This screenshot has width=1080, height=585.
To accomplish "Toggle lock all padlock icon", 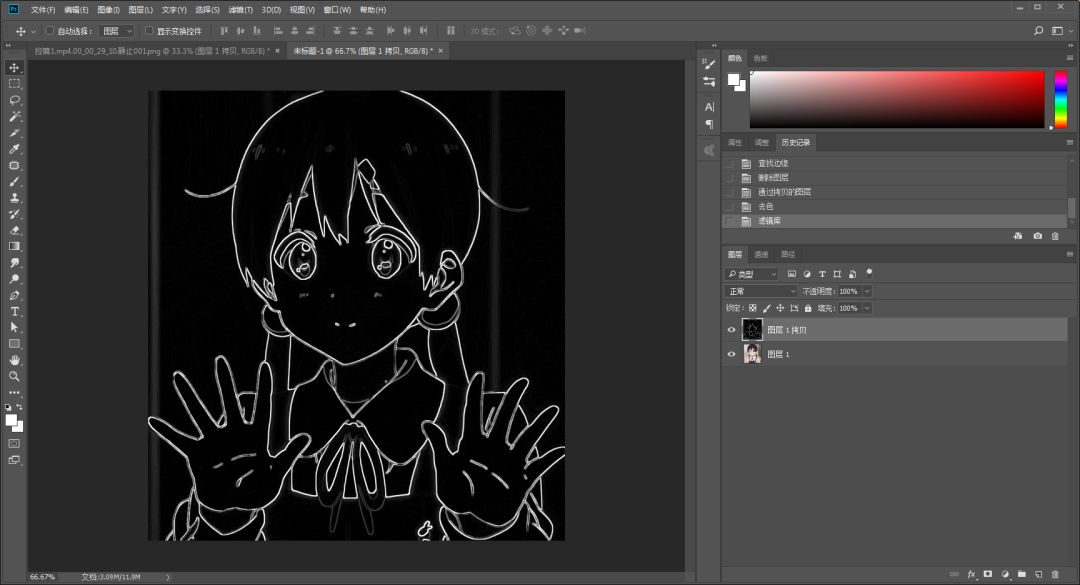I will [x=808, y=309].
